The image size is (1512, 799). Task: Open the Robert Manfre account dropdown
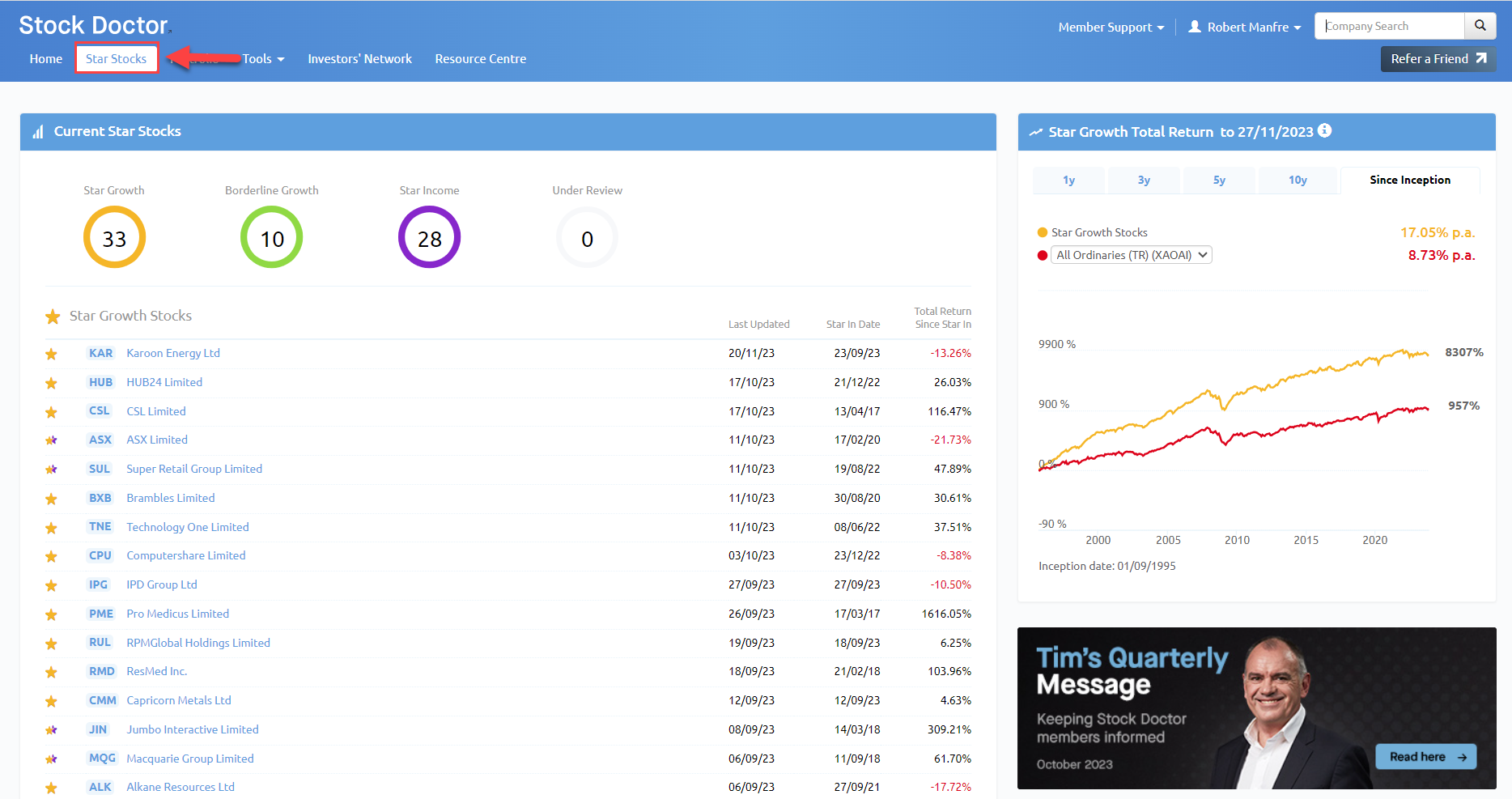point(1245,27)
